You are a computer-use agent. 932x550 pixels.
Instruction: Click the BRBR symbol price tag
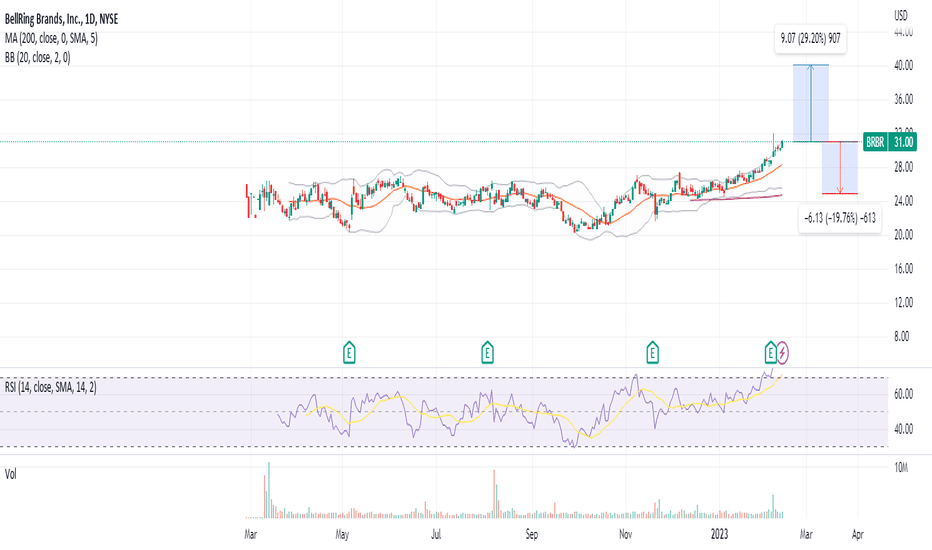tap(875, 142)
